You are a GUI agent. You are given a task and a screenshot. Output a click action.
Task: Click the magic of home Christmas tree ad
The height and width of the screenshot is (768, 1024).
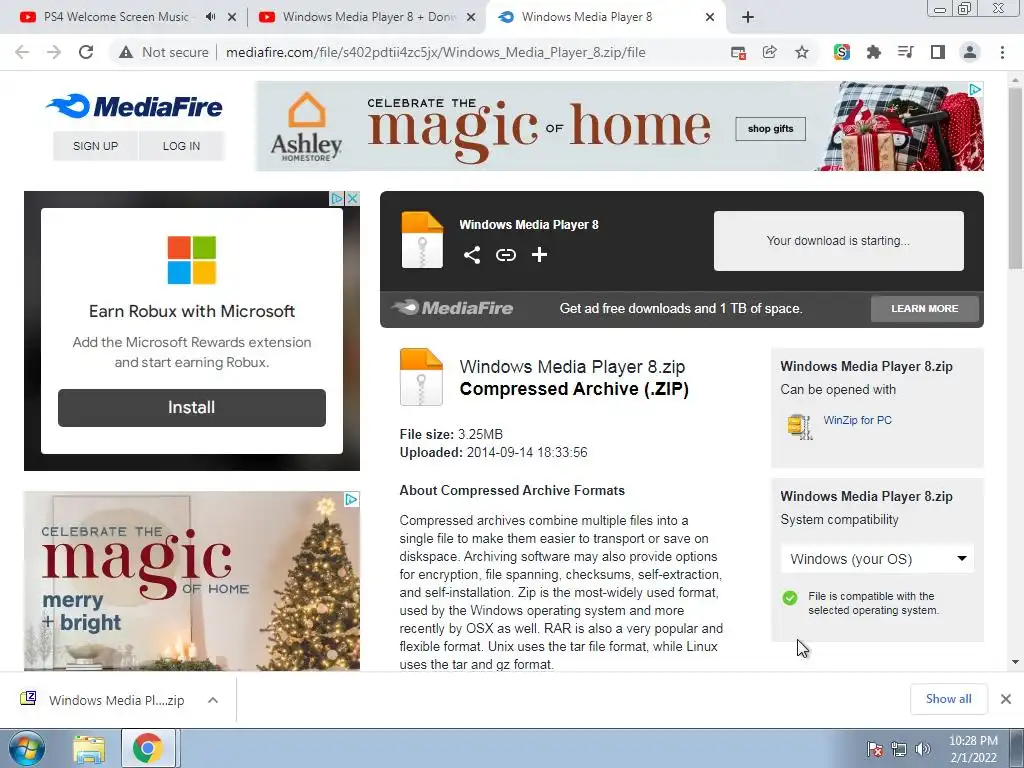tap(191, 581)
